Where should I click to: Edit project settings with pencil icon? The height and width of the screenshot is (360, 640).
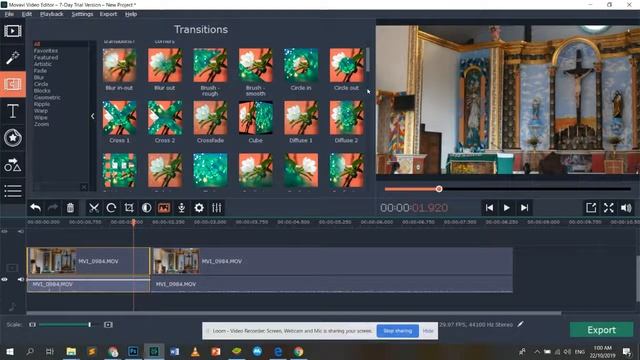pos(520,324)
